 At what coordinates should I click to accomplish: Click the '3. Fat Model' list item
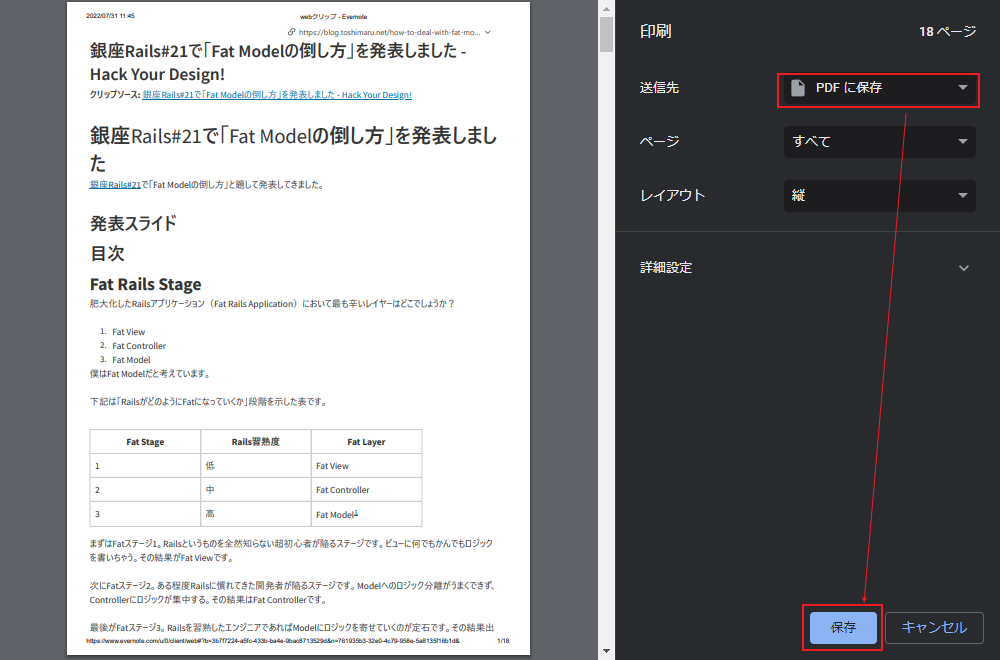point(125,360)
